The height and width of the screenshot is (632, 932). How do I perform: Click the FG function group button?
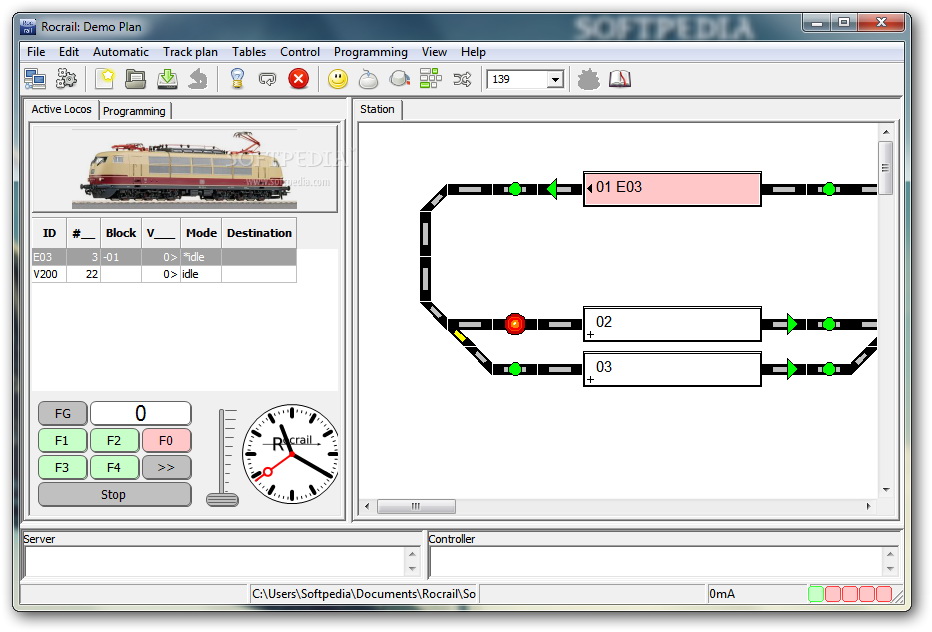pyautogui.click(x=63, y=413)
